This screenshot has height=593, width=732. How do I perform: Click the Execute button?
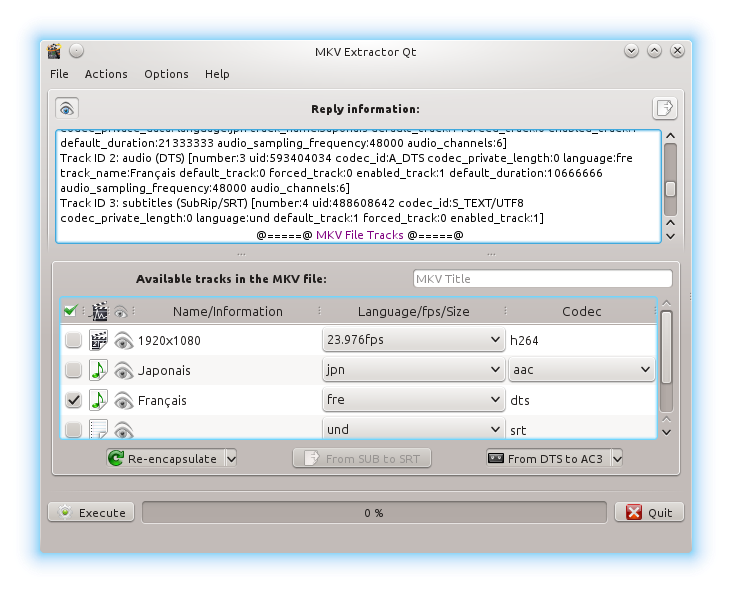point(91,512)
